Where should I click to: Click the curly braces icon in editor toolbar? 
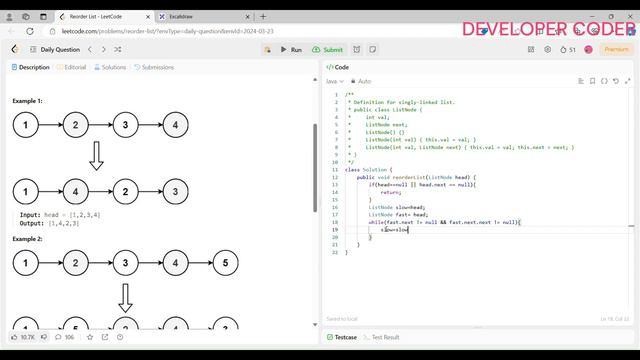tap(604, 81)
